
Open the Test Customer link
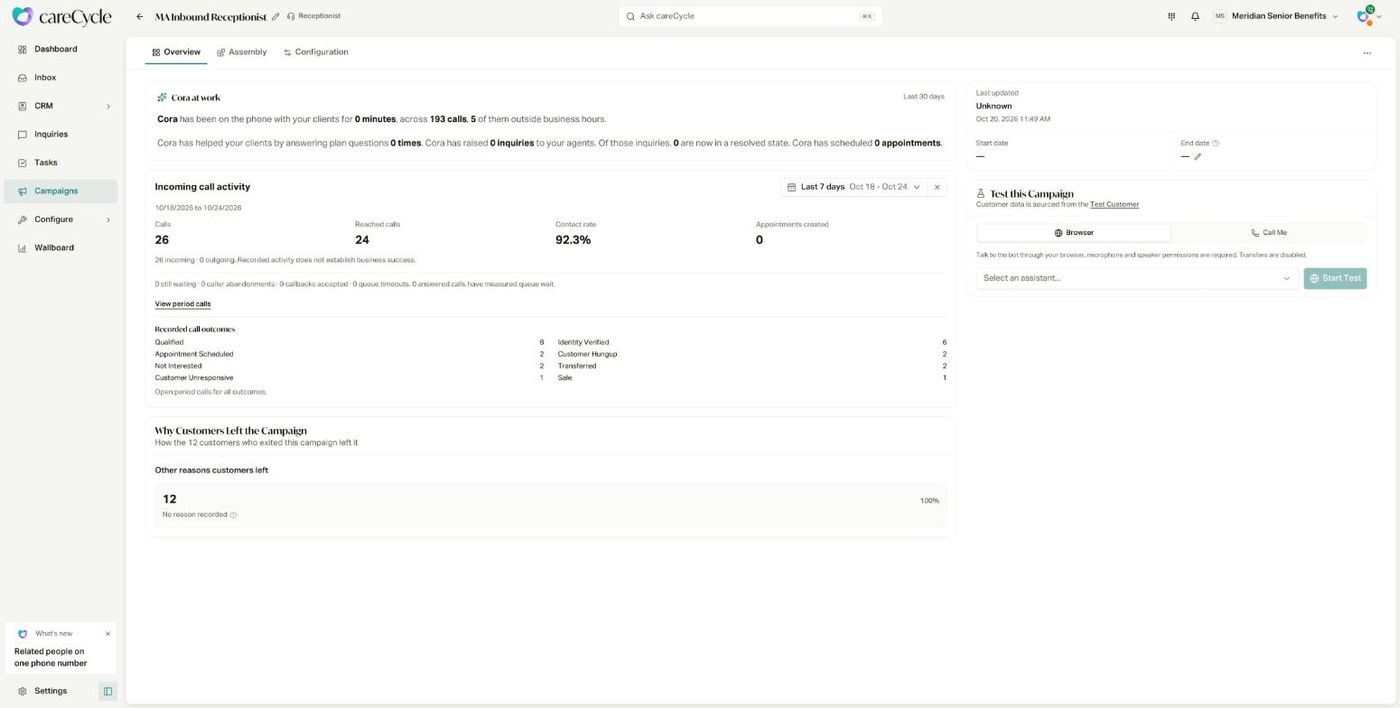pos(1114,204)
